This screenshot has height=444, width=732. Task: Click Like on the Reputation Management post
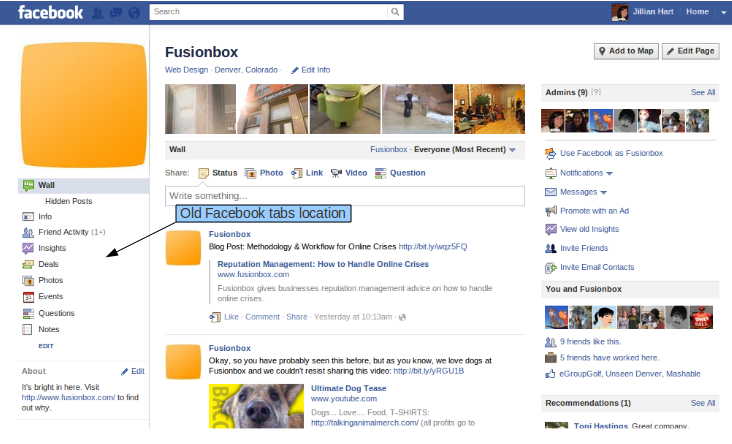pos(231,316)
